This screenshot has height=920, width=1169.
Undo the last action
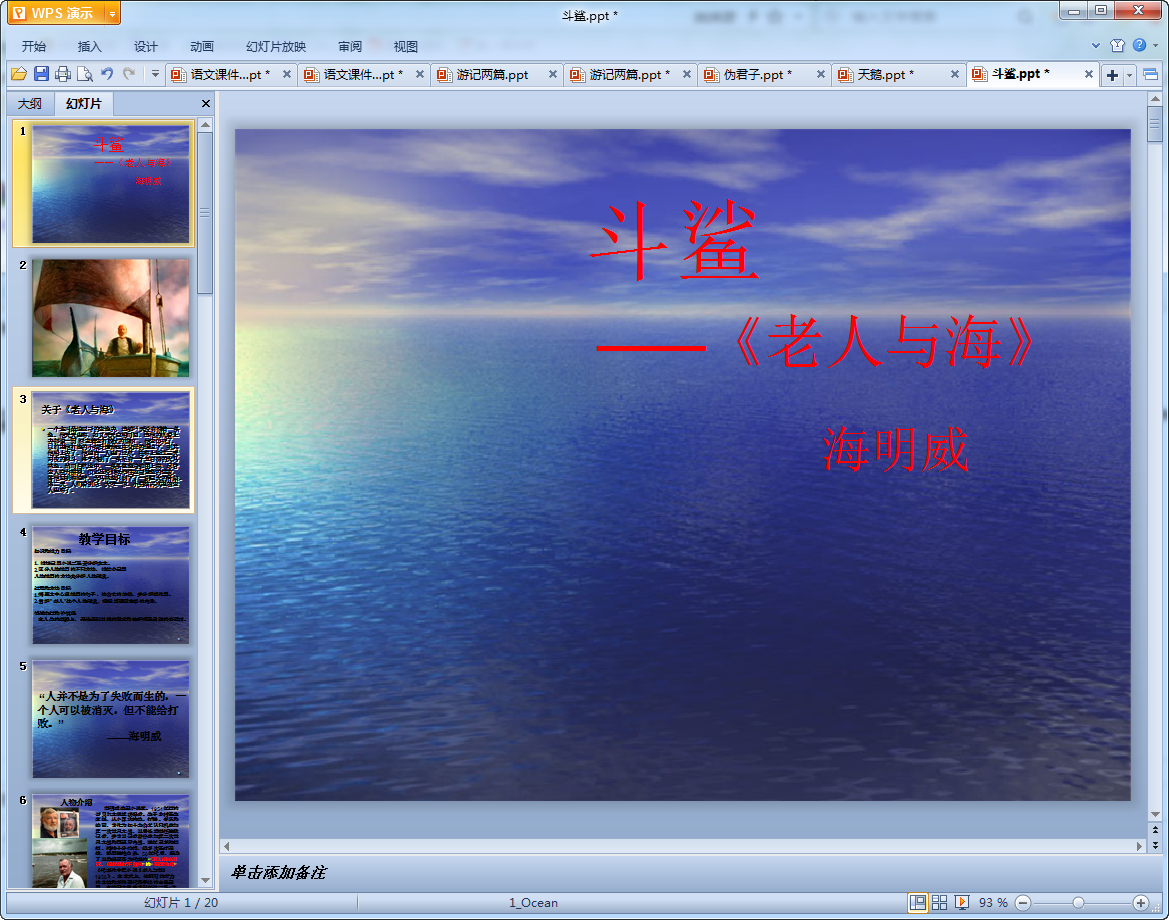click(107, 74)
